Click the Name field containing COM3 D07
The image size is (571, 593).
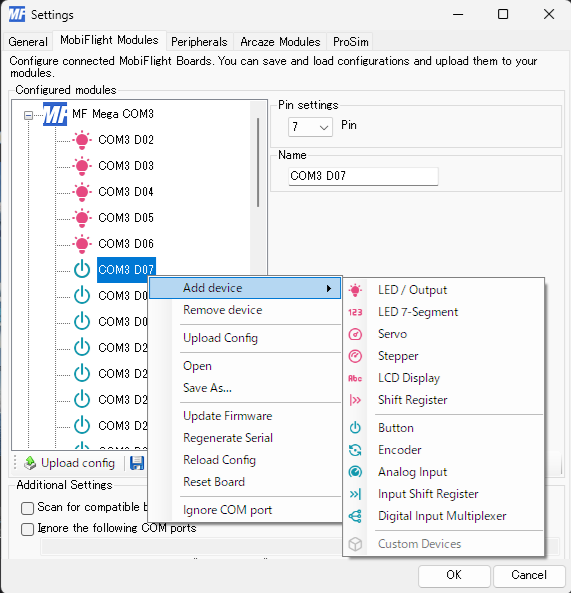tap(363, 176)
